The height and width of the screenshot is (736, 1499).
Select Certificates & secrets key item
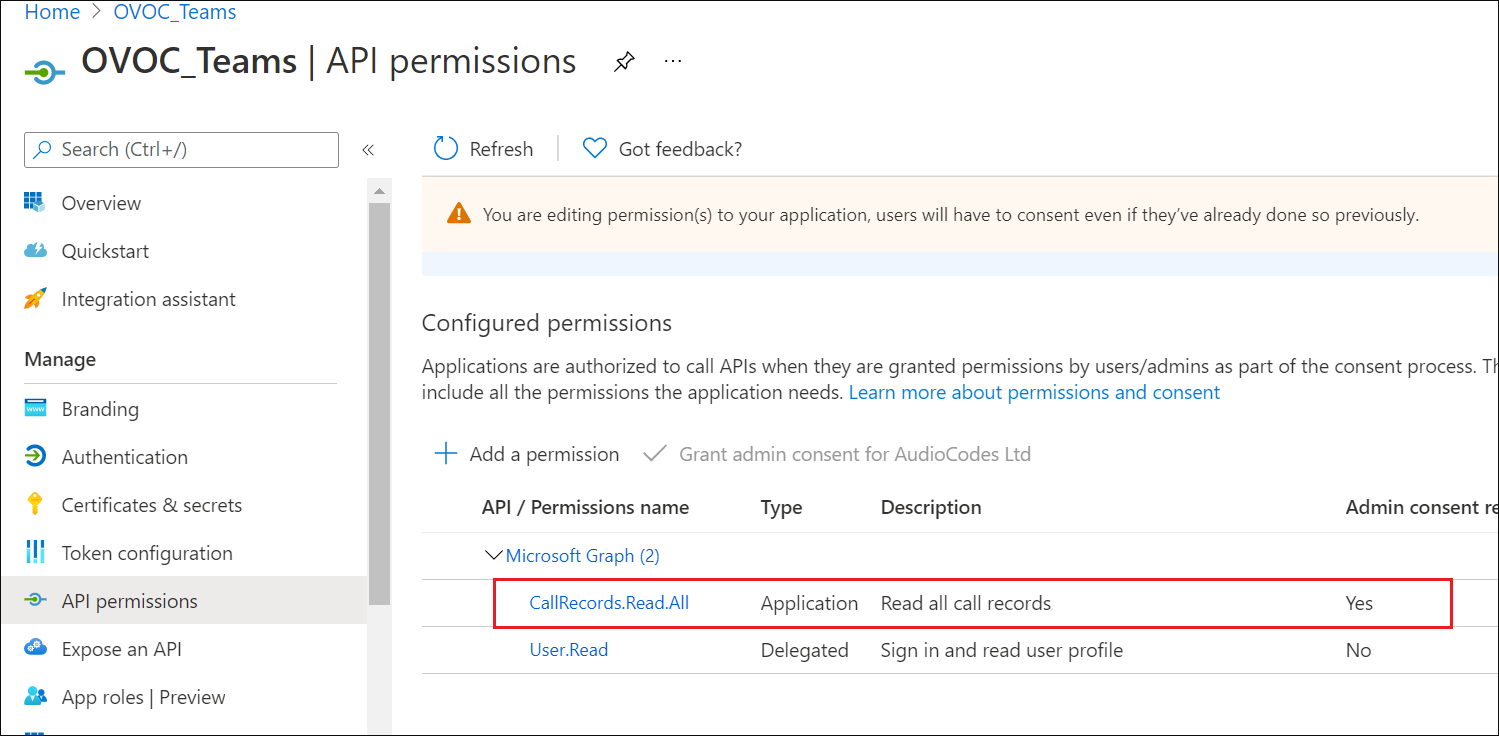151,505
